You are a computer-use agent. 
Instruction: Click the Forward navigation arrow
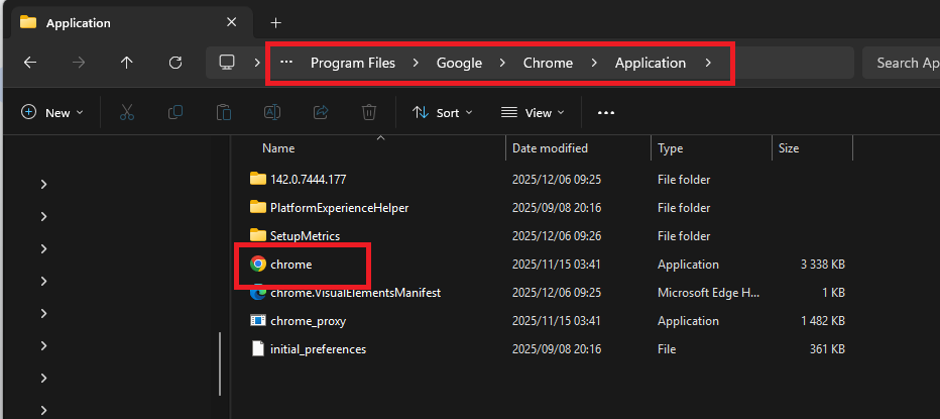79,63
